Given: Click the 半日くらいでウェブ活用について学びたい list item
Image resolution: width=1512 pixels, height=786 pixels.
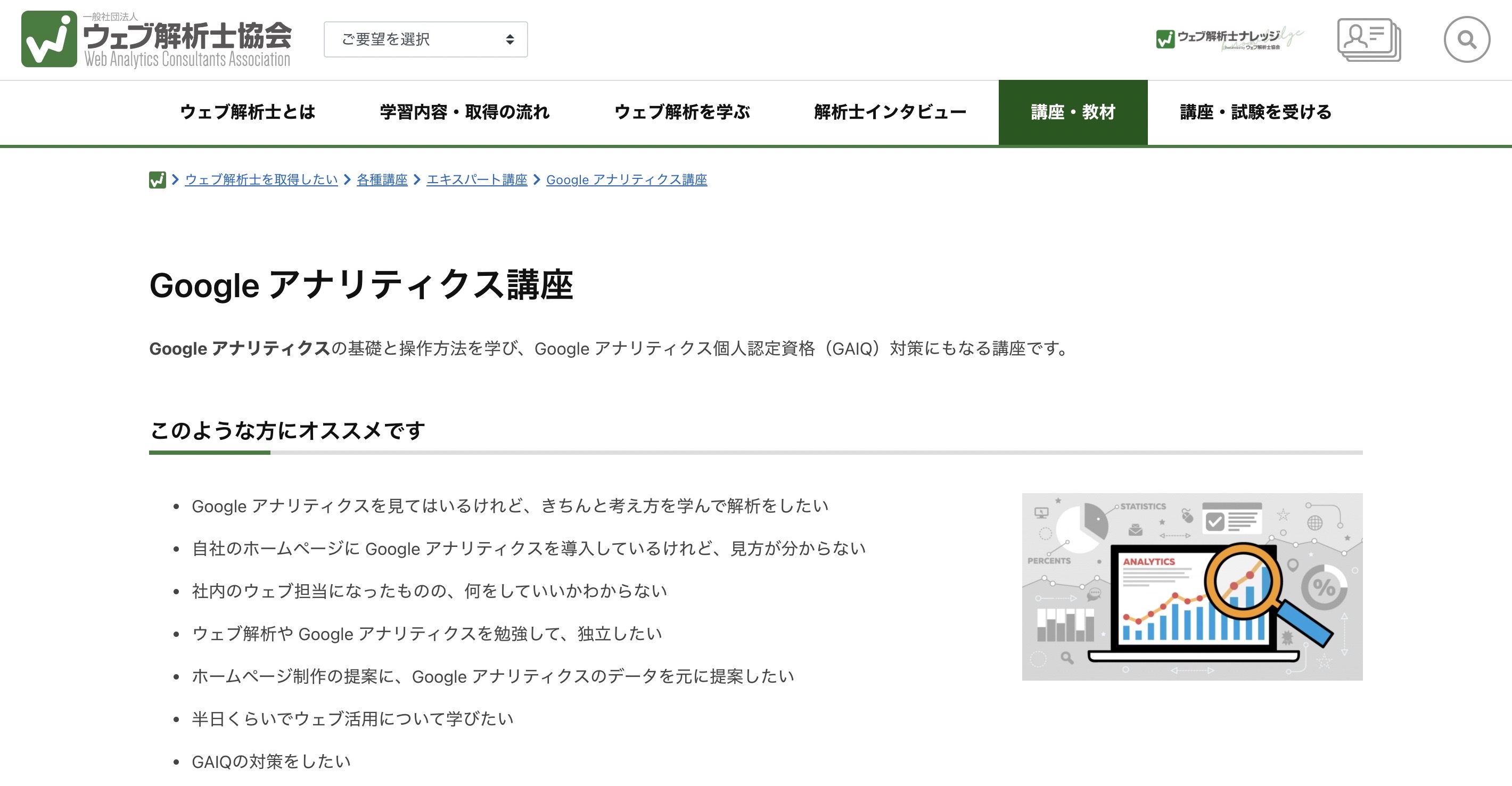Looking at the screenshot, I should point(353,718).
